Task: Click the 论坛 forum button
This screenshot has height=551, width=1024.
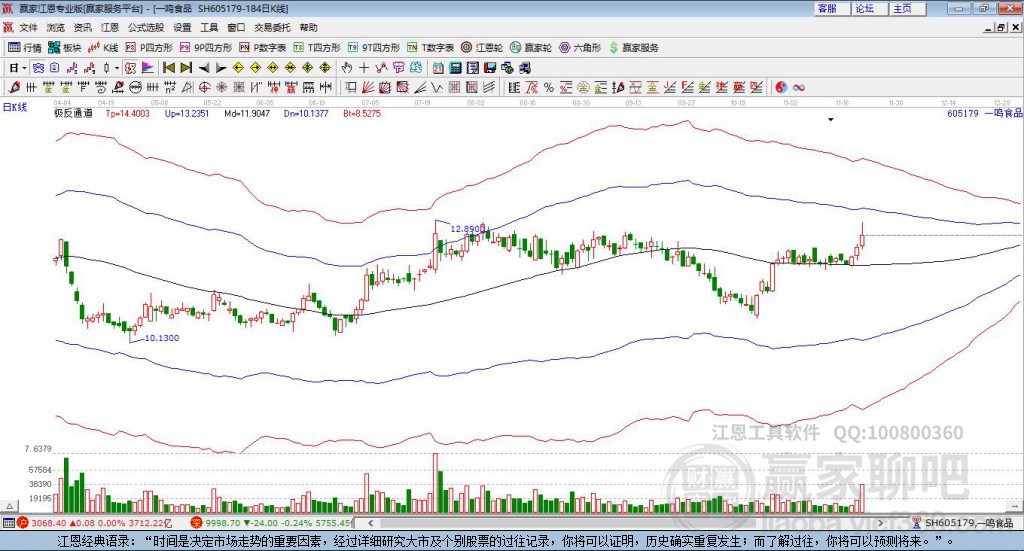Action: (869, 8)
